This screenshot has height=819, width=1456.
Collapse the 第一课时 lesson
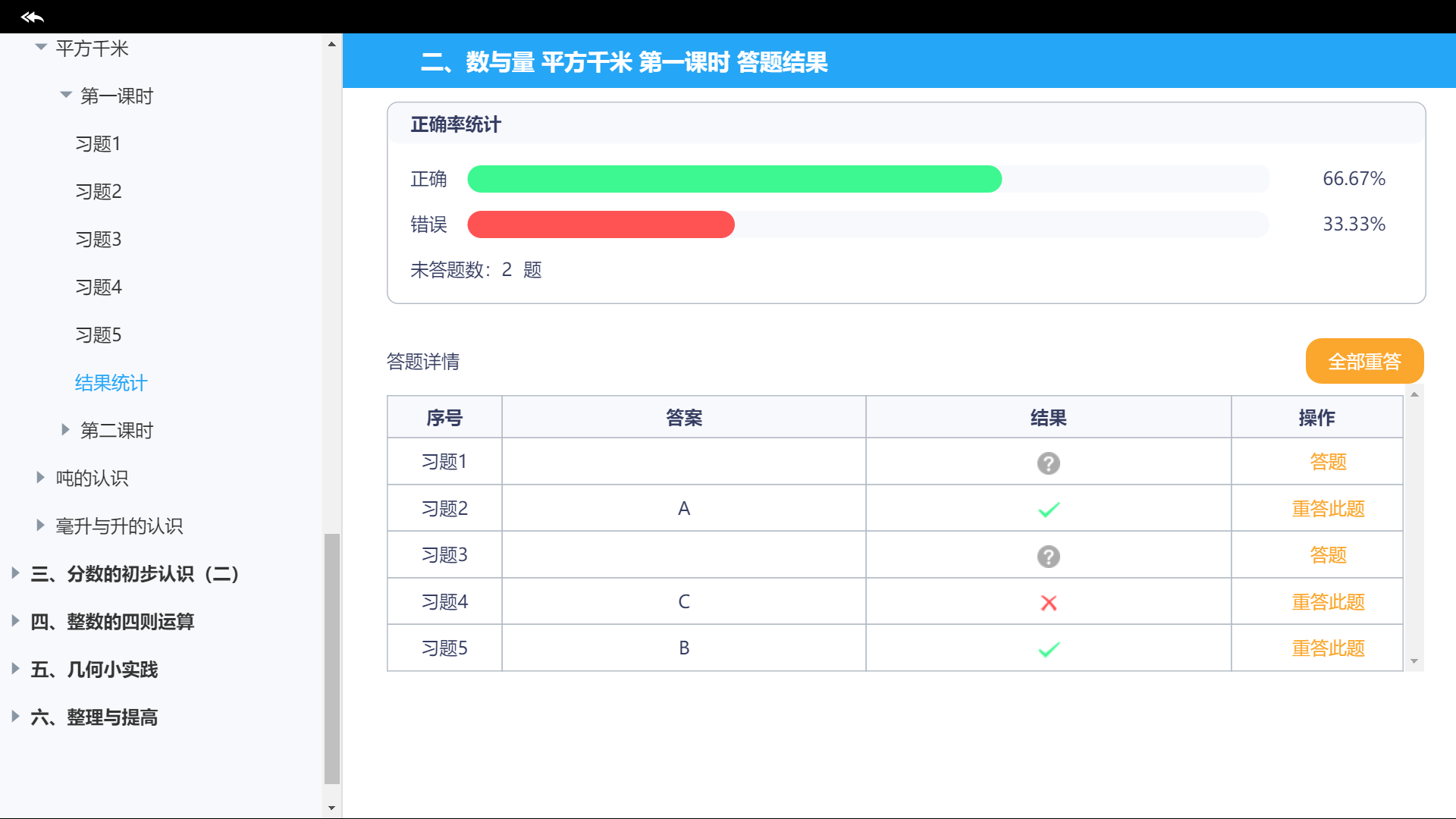pyautogui.click(x=66, y=96)
